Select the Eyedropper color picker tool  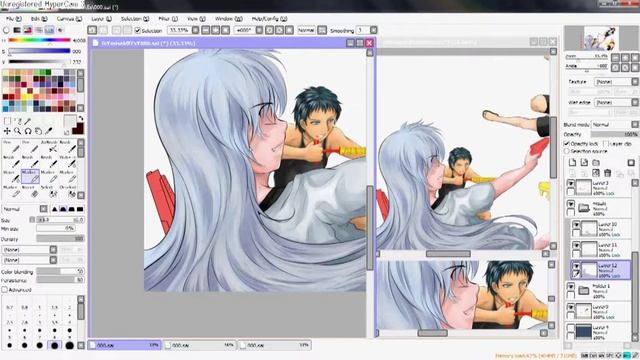(x=49, y=131)
